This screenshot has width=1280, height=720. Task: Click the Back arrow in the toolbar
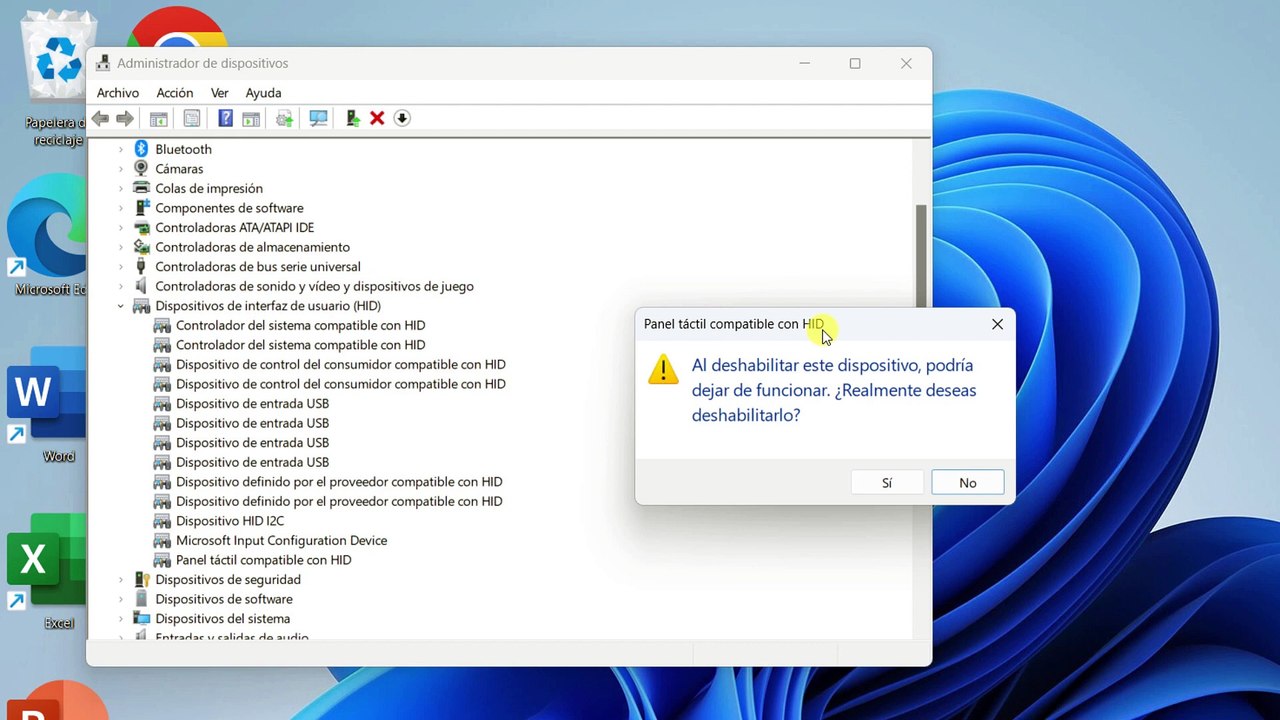click(100, 118)
